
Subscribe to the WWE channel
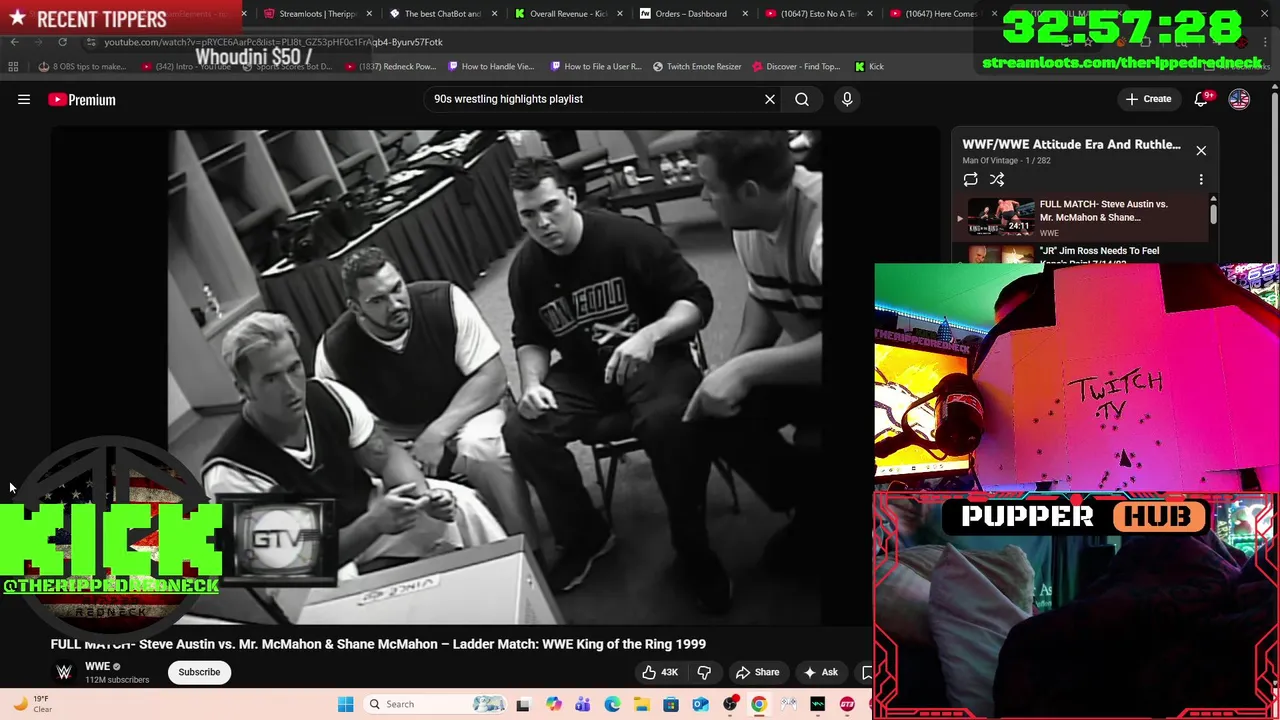click(199, 672)
